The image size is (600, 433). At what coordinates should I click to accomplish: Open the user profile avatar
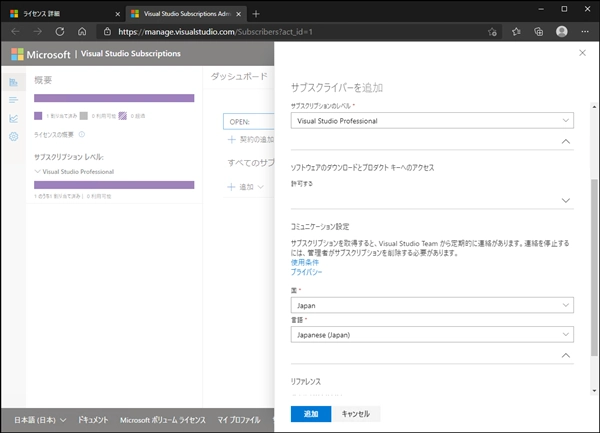click(561, 32)
